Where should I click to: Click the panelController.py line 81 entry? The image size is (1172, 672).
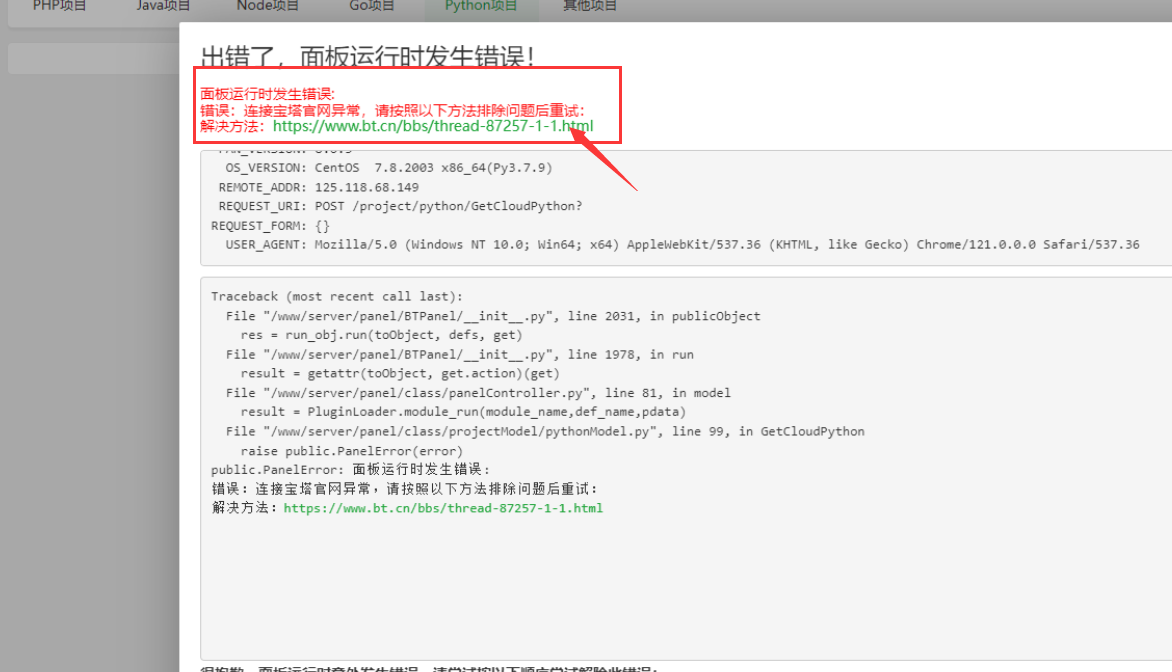coord(478,393)
